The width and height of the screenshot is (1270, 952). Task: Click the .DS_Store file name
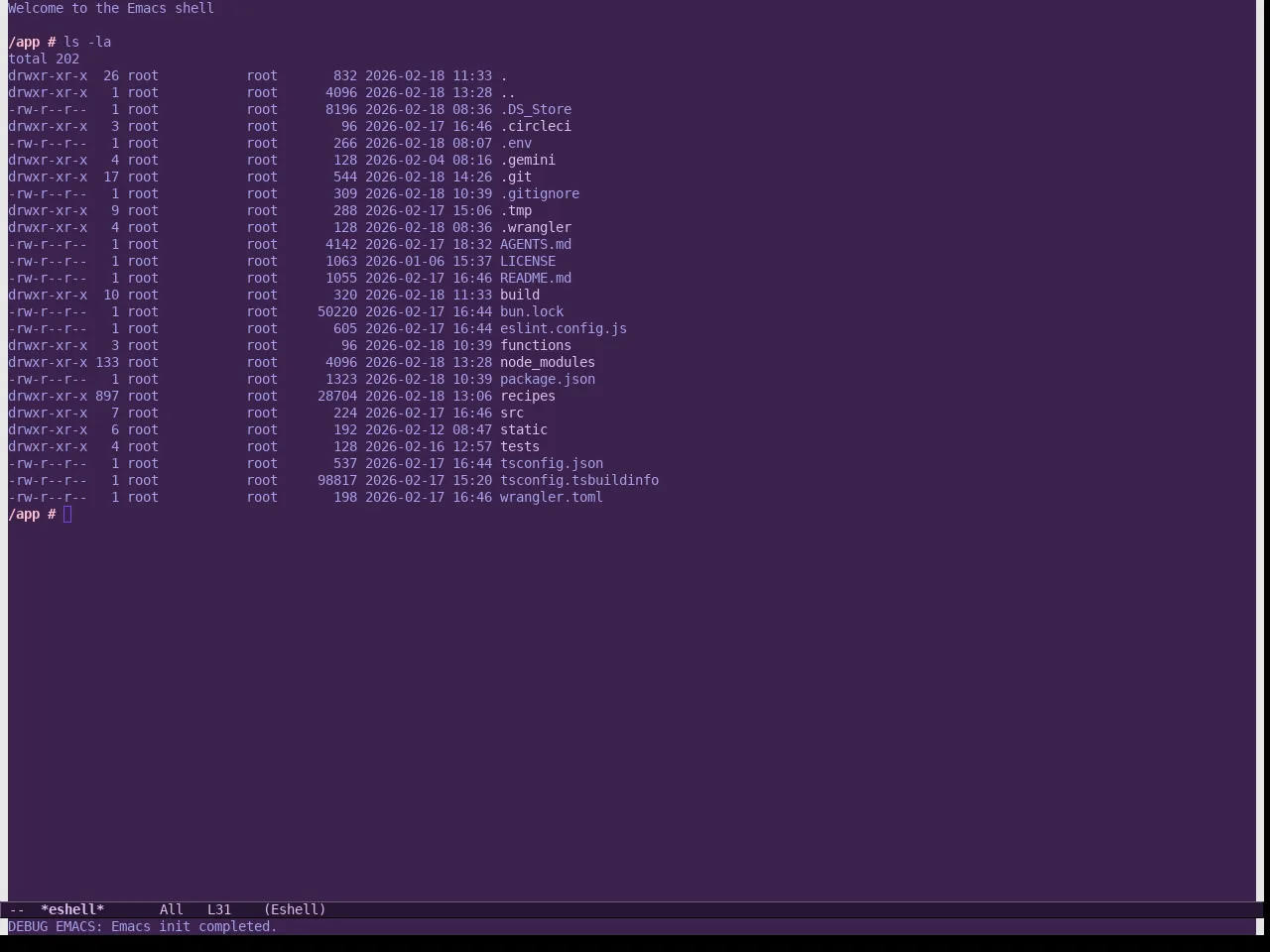pyautogui.click(x=536, y=109)
